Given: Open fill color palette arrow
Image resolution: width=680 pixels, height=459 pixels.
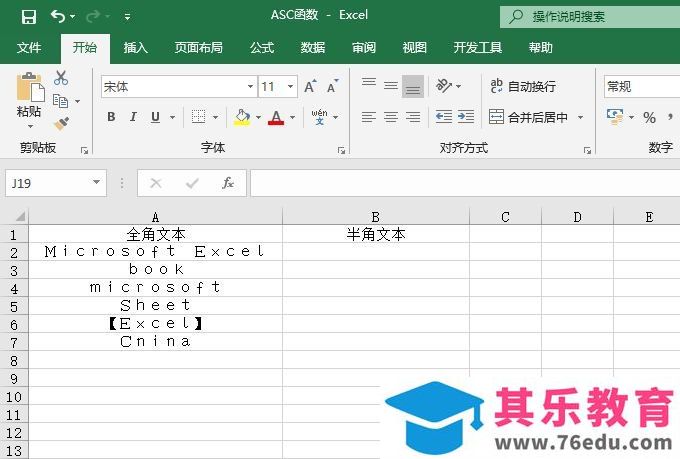Looking at the screenshot, I should coord(258,117).
